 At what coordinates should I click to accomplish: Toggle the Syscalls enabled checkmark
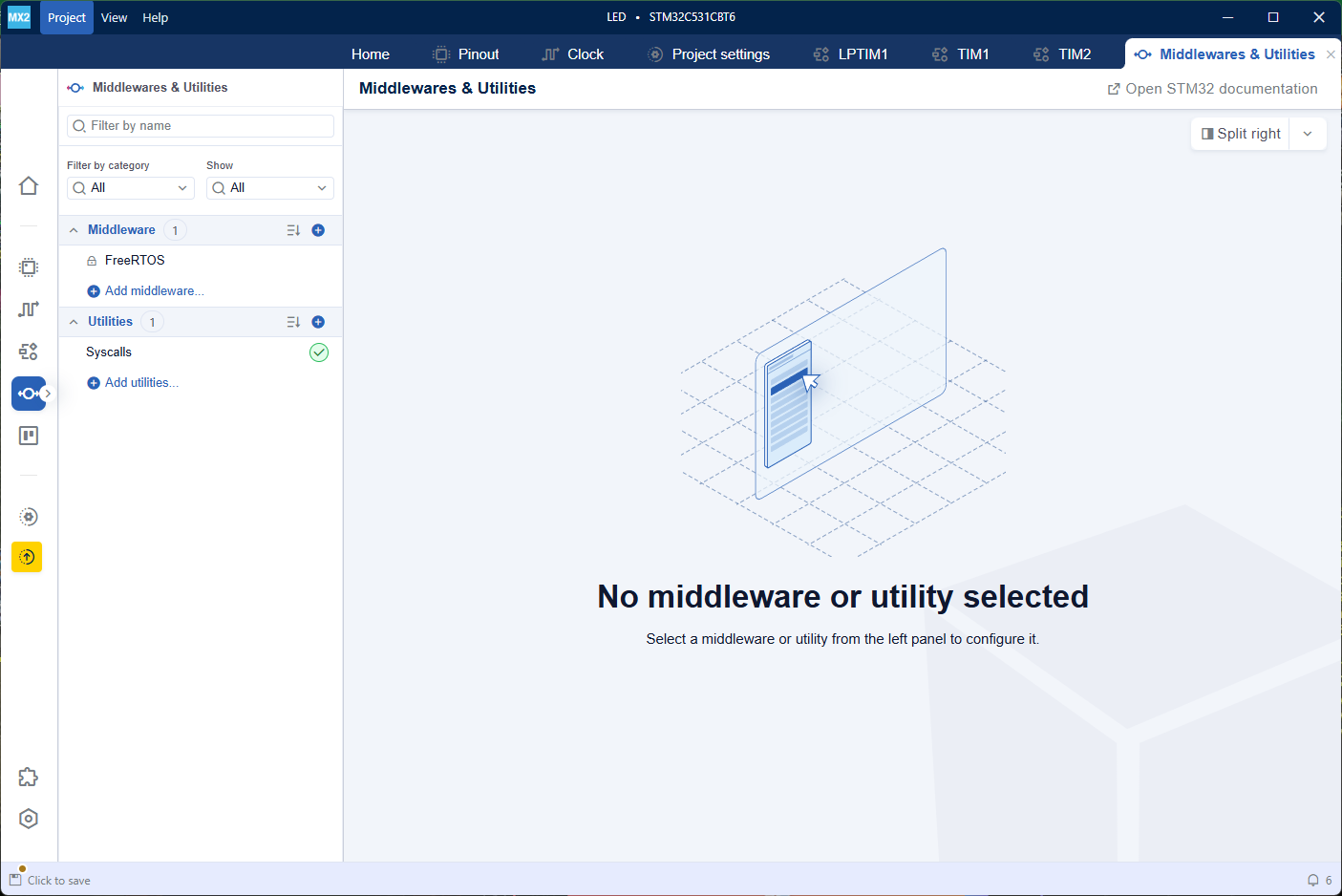pos(319,352)
